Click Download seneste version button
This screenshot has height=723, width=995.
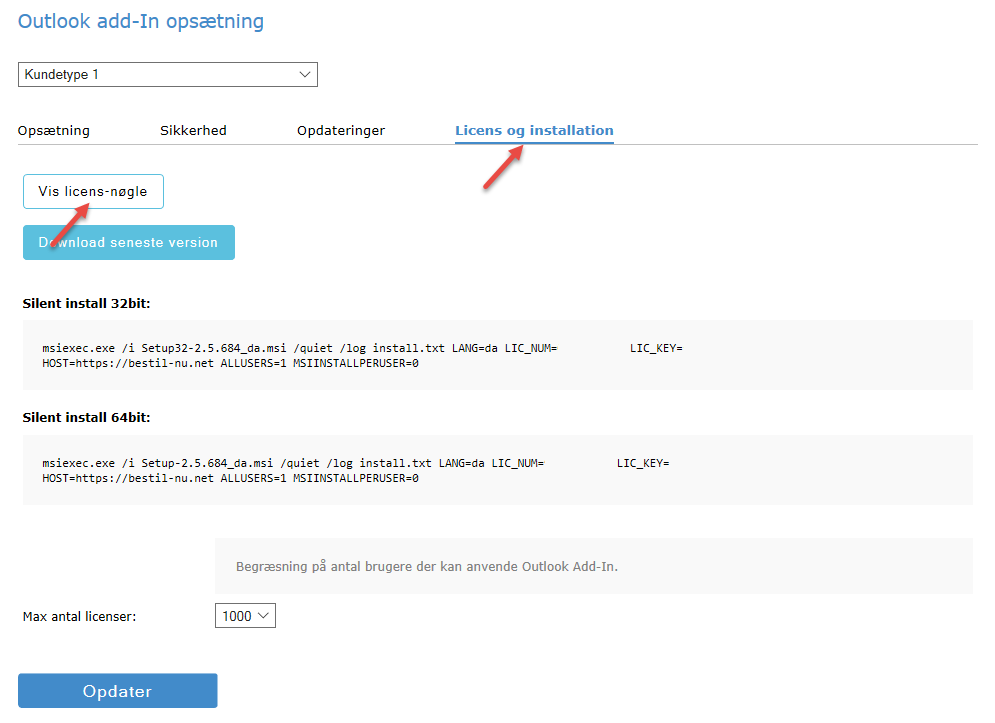pyautogui.click(x=129, y=242)
